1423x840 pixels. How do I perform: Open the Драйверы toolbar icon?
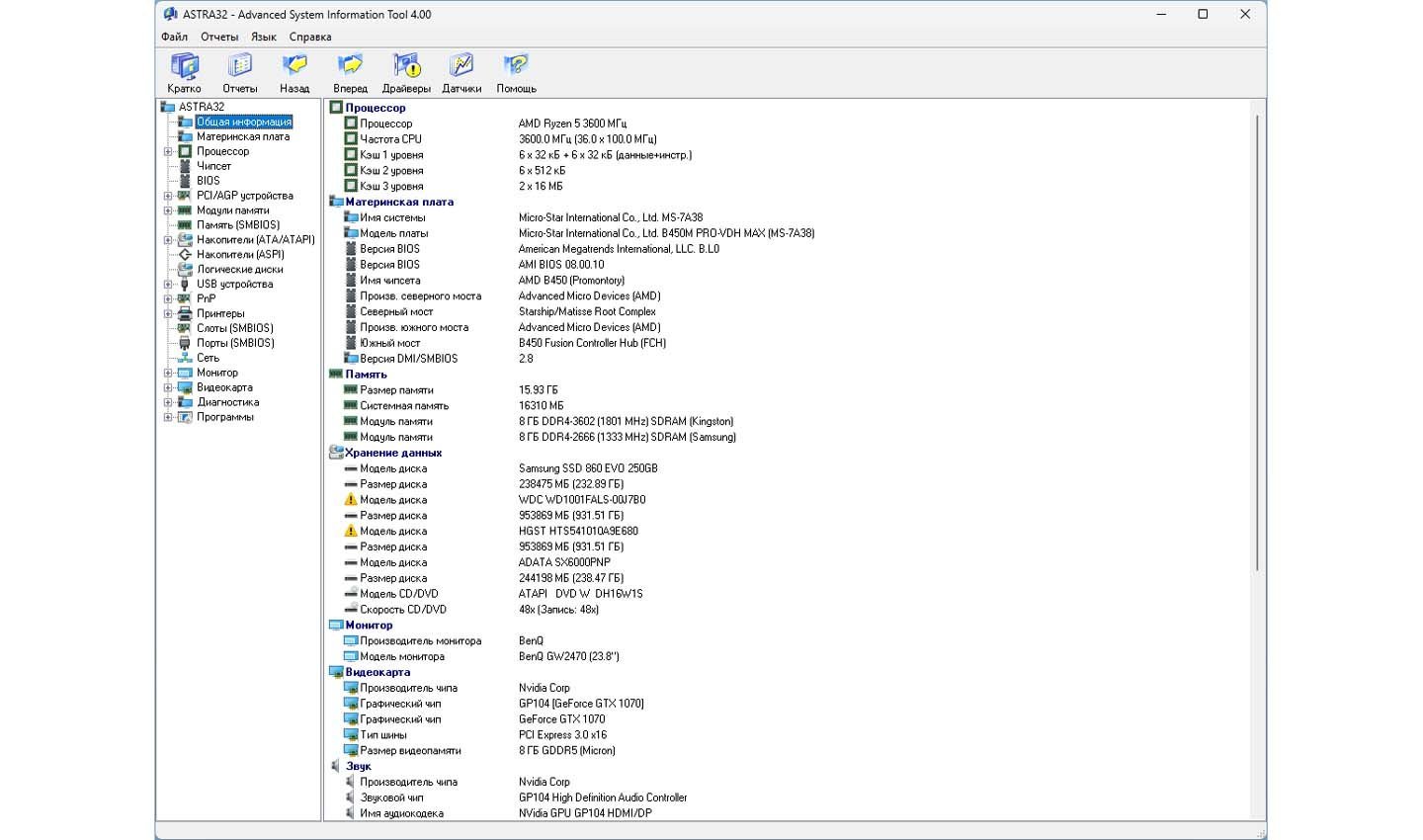[406, 66]
